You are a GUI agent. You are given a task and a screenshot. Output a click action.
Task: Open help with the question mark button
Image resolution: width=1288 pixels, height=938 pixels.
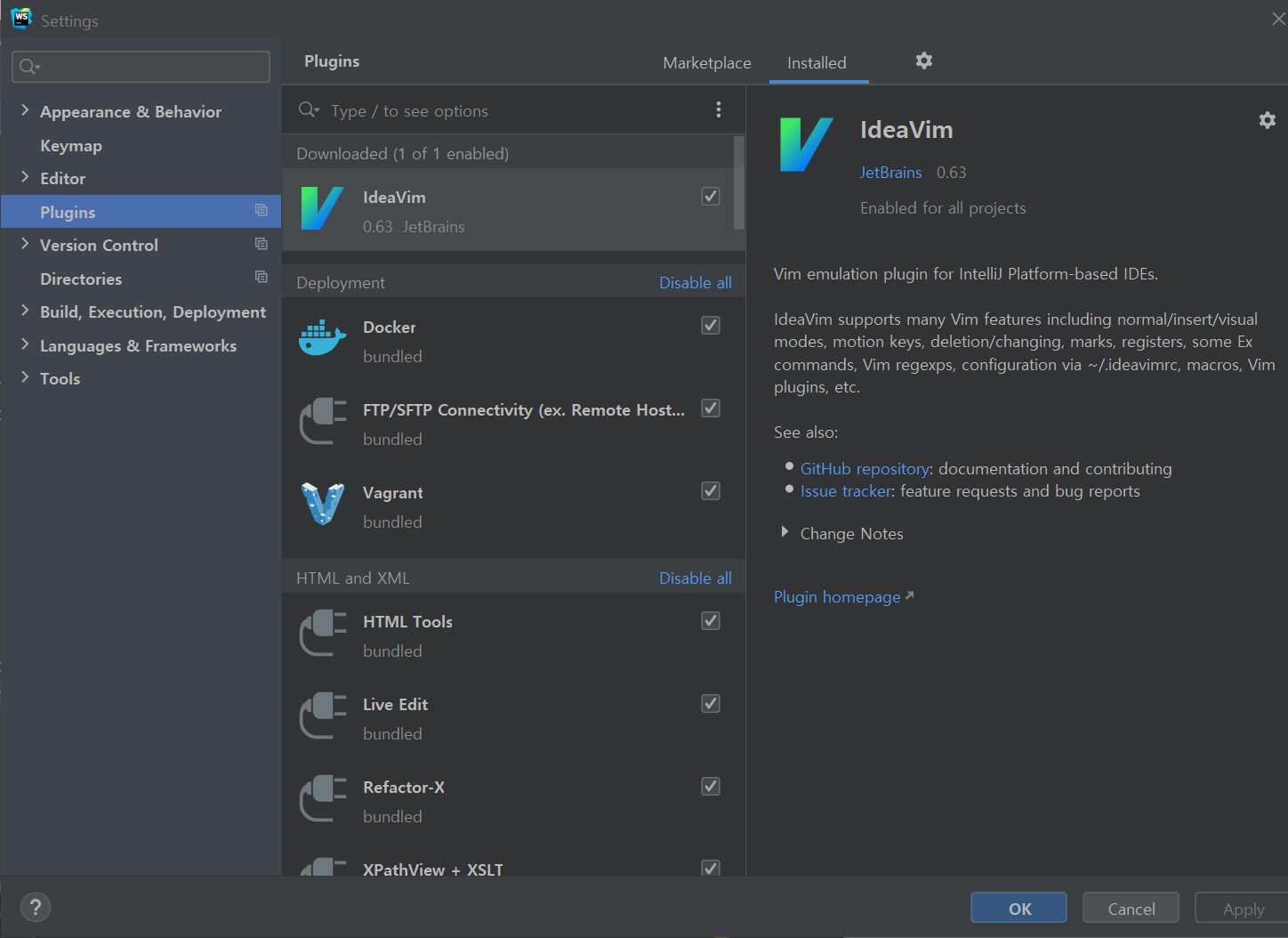click(36, 908)
